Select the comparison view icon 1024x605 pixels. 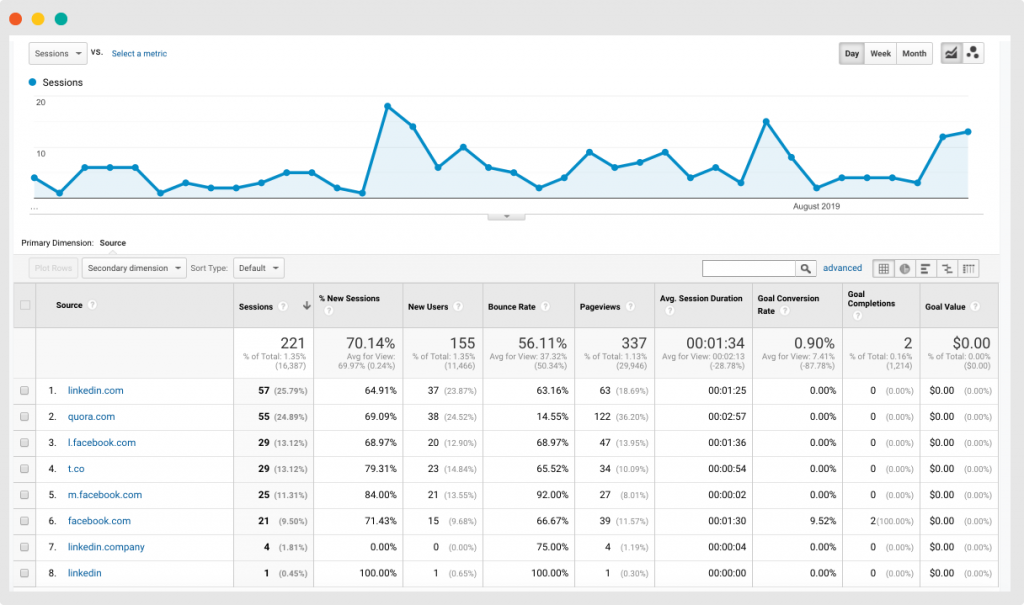click(947, 268)
